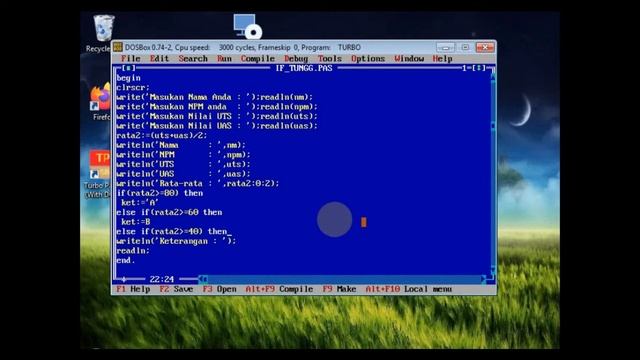Click the 'if(rata2>=80) then' line
Image resolution: width=640 pixels, height=360 pixels.
[160, 193]
